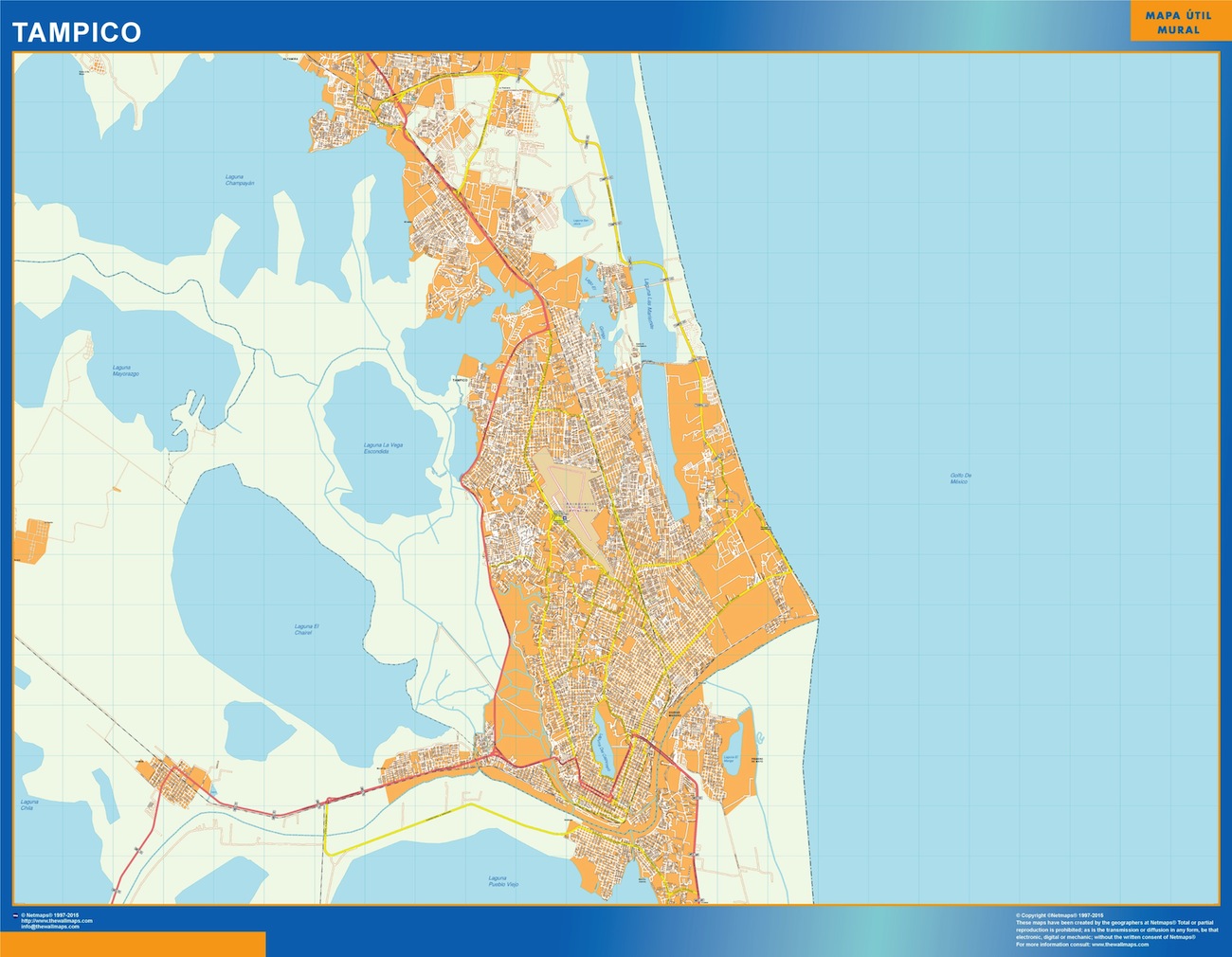The image size is (1232, 957).
Task: Click the airport icon near the runway
Action: pyautogui.click(x=562, y=518)
